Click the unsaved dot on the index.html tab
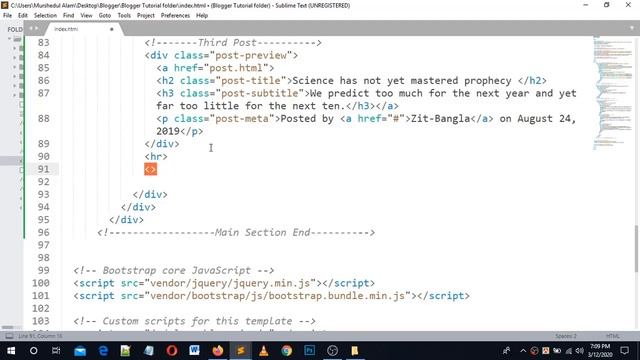Screen dimensions: 640x360 coord(111,29)
